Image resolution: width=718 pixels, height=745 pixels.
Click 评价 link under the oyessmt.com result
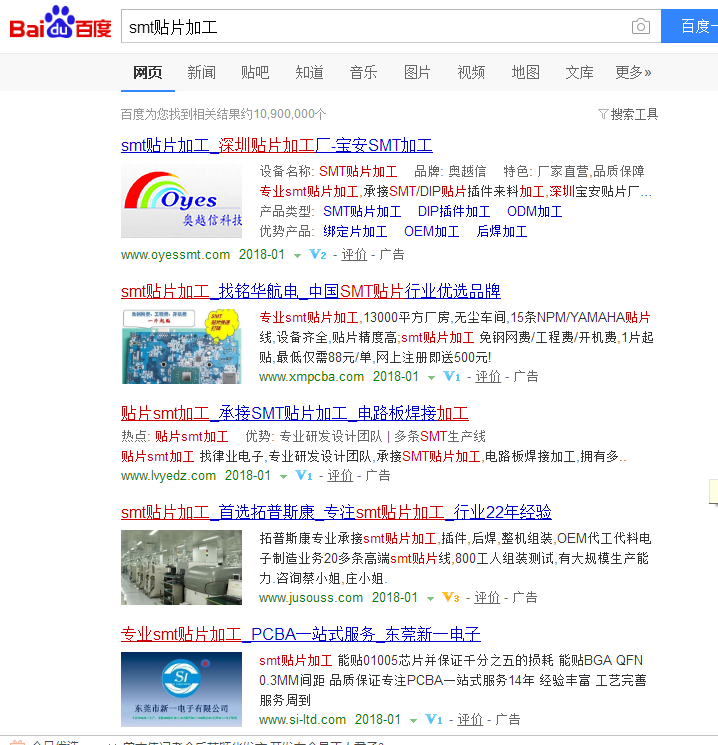click(354, 255)
